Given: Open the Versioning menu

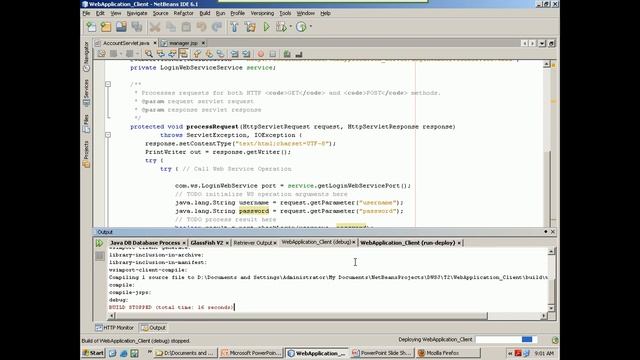Looking at the screenshot, I should 262,13.
